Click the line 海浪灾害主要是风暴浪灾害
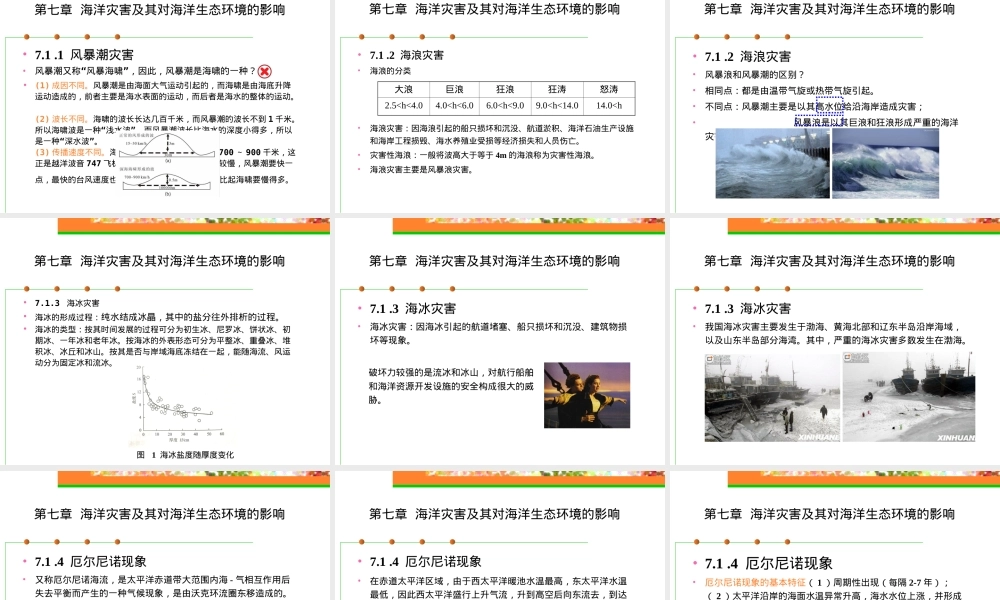Viewport: 1000px width, 600px height. [422, 170]
